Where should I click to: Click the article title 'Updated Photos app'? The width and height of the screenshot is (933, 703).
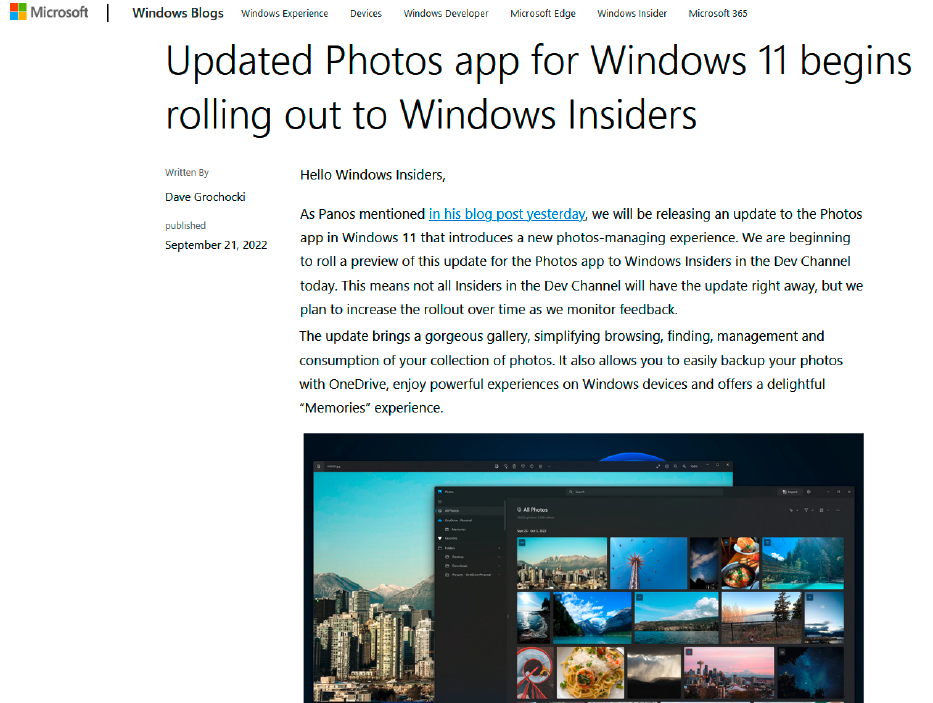[538, 88]
